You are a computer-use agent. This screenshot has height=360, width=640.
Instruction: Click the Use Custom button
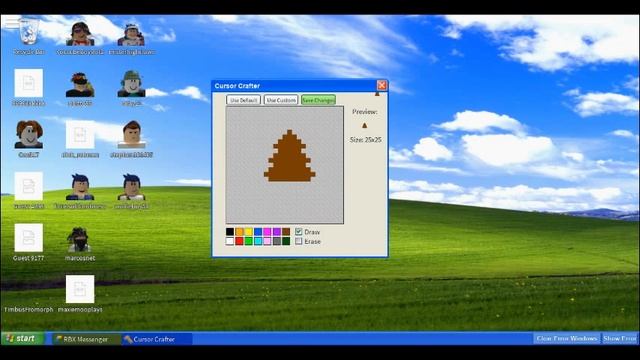pyautogui.click(x=281, y=100)
